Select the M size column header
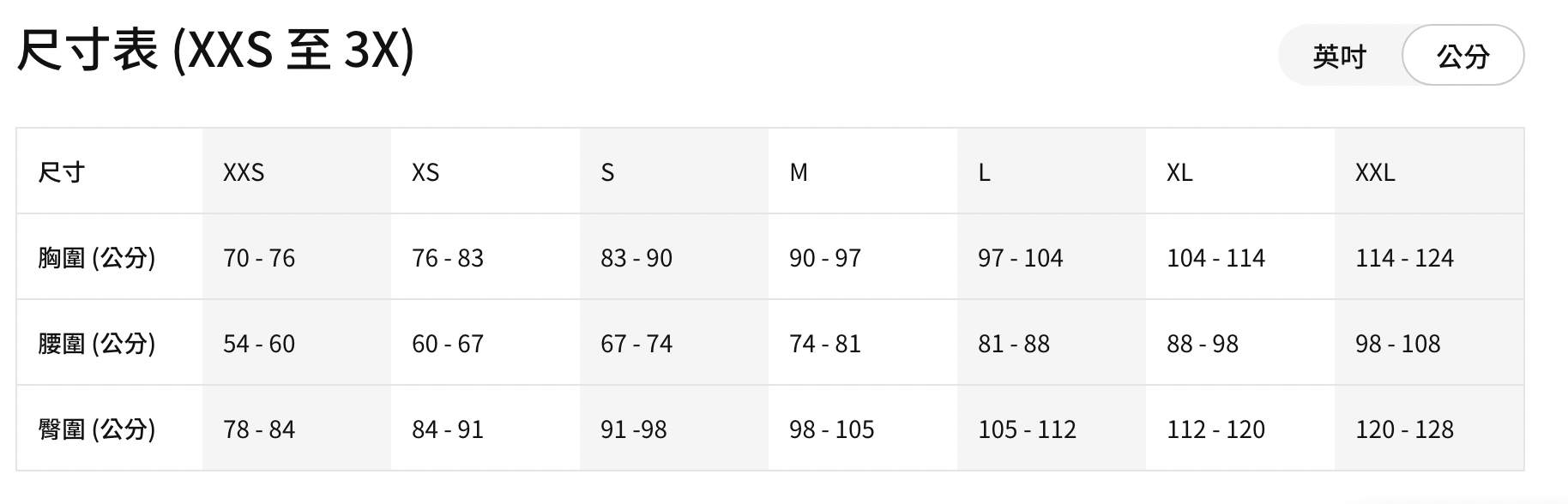This screenshot has width=1568, height=504. 799,172
